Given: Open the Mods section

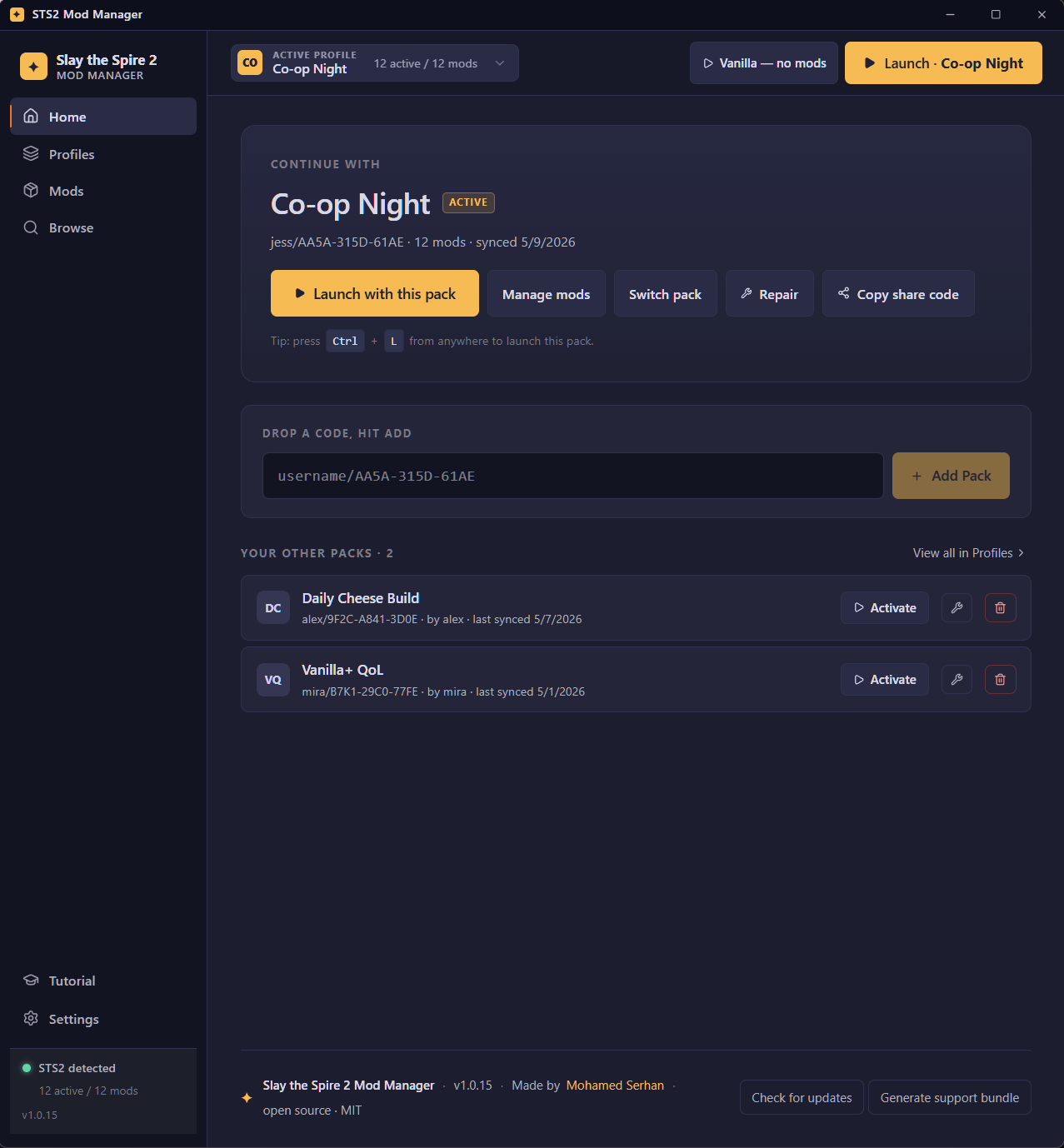Looking at the screenshot, I should pyautogui.click(x=103, y=191).
